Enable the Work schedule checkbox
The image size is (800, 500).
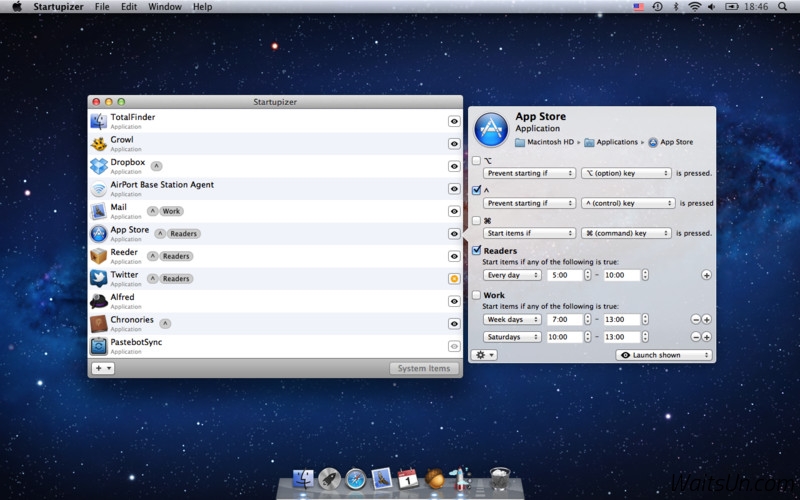(477, 295)
